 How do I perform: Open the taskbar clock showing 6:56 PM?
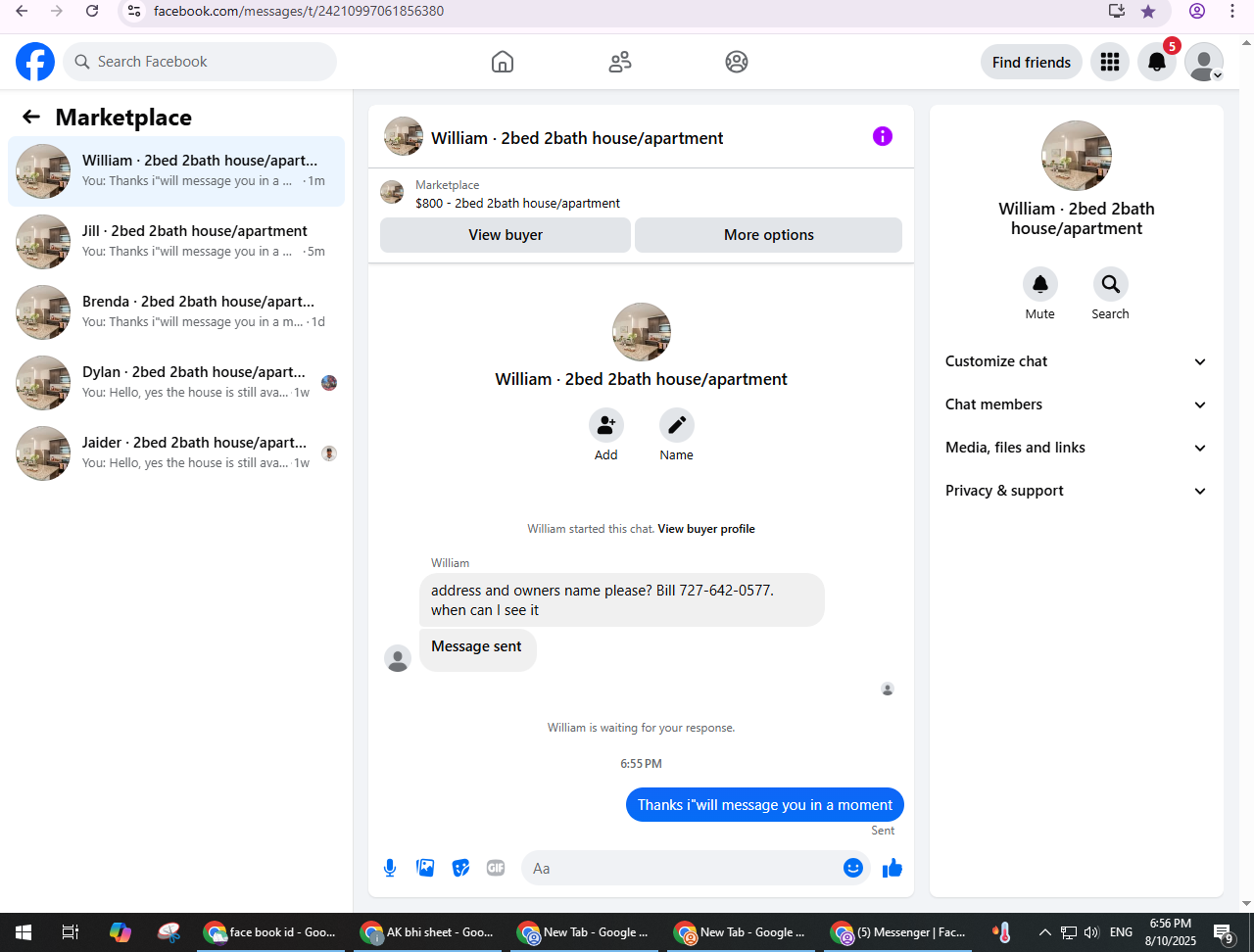(x=1171, y=932)
